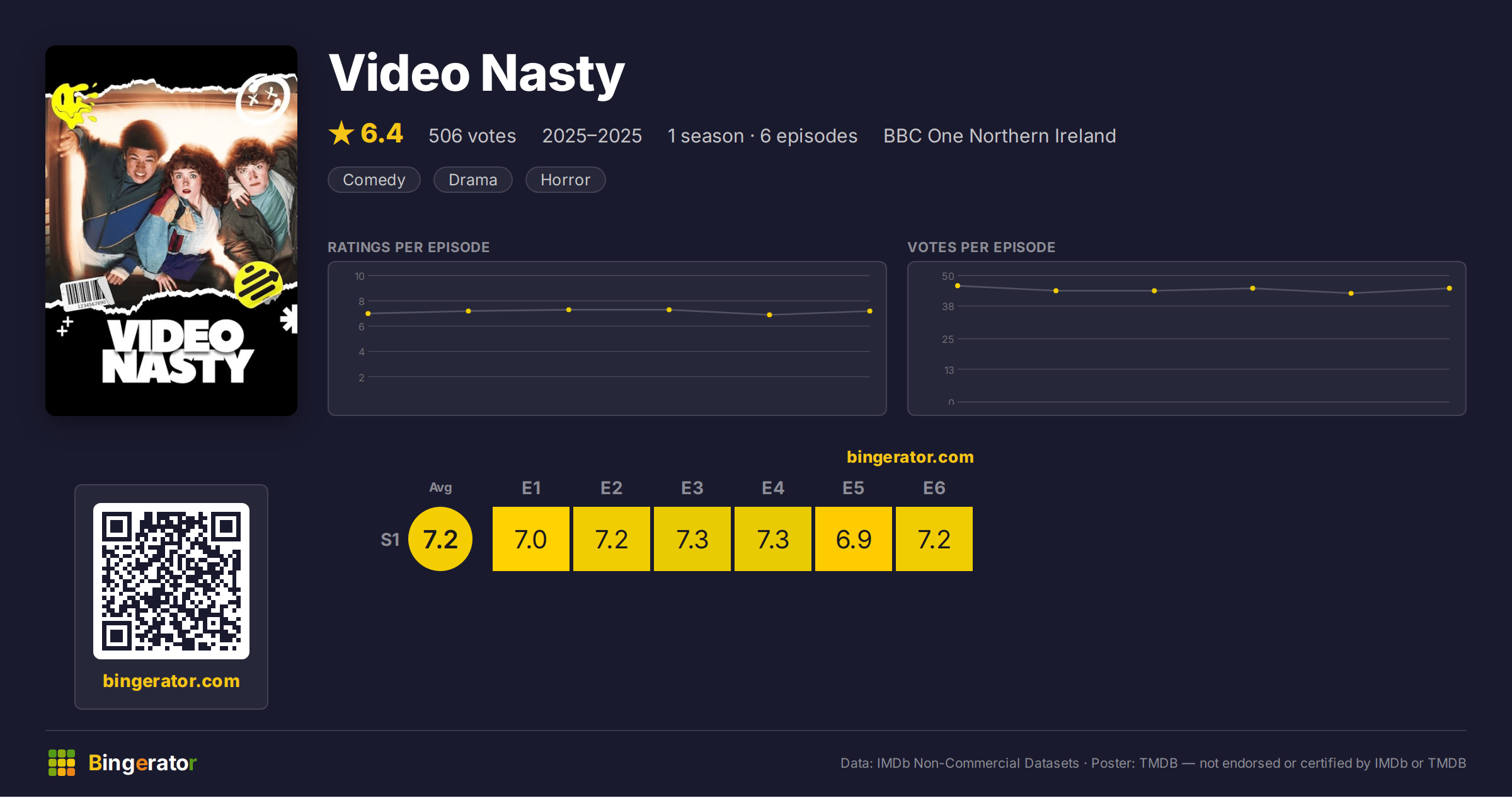Screen dimensions: 1512x798
Task: Select the Comedy genre tag
Action: pyautogui.click(x=374, y=180)
